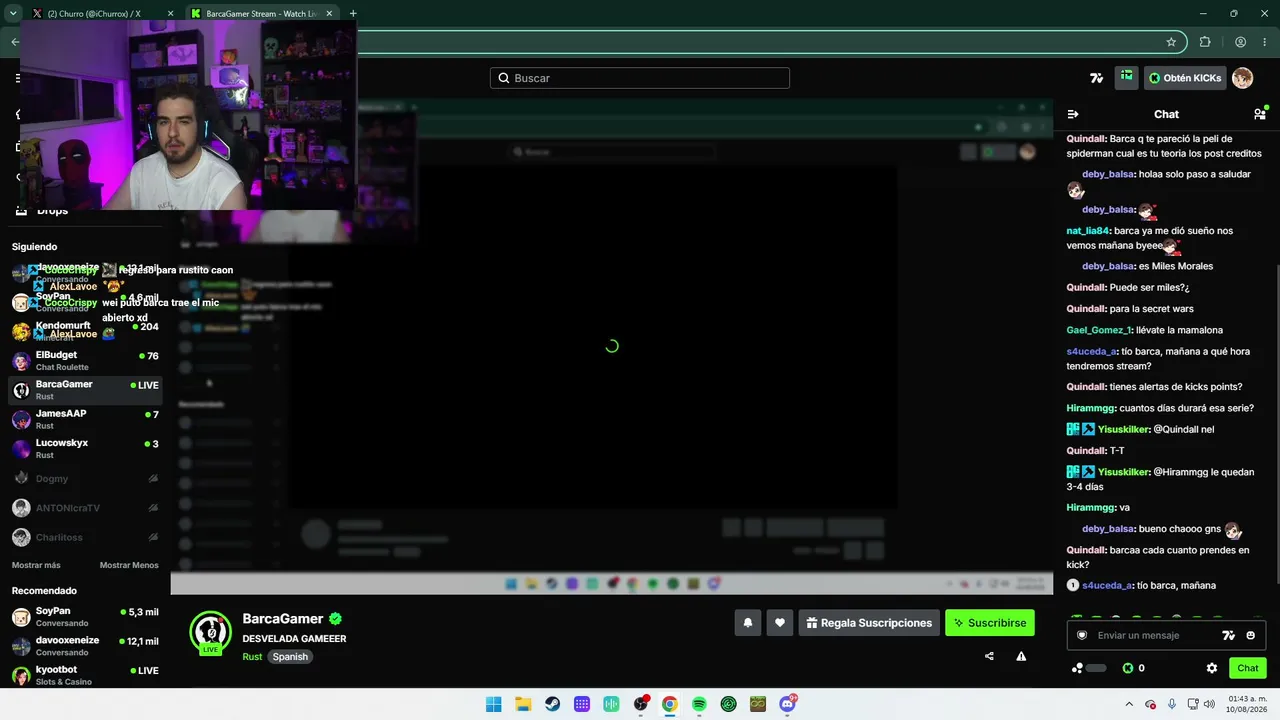Open the Chrome profile icon
Screen dimensions: 1280x720
pyautogui.click(x=1240, y=42)
